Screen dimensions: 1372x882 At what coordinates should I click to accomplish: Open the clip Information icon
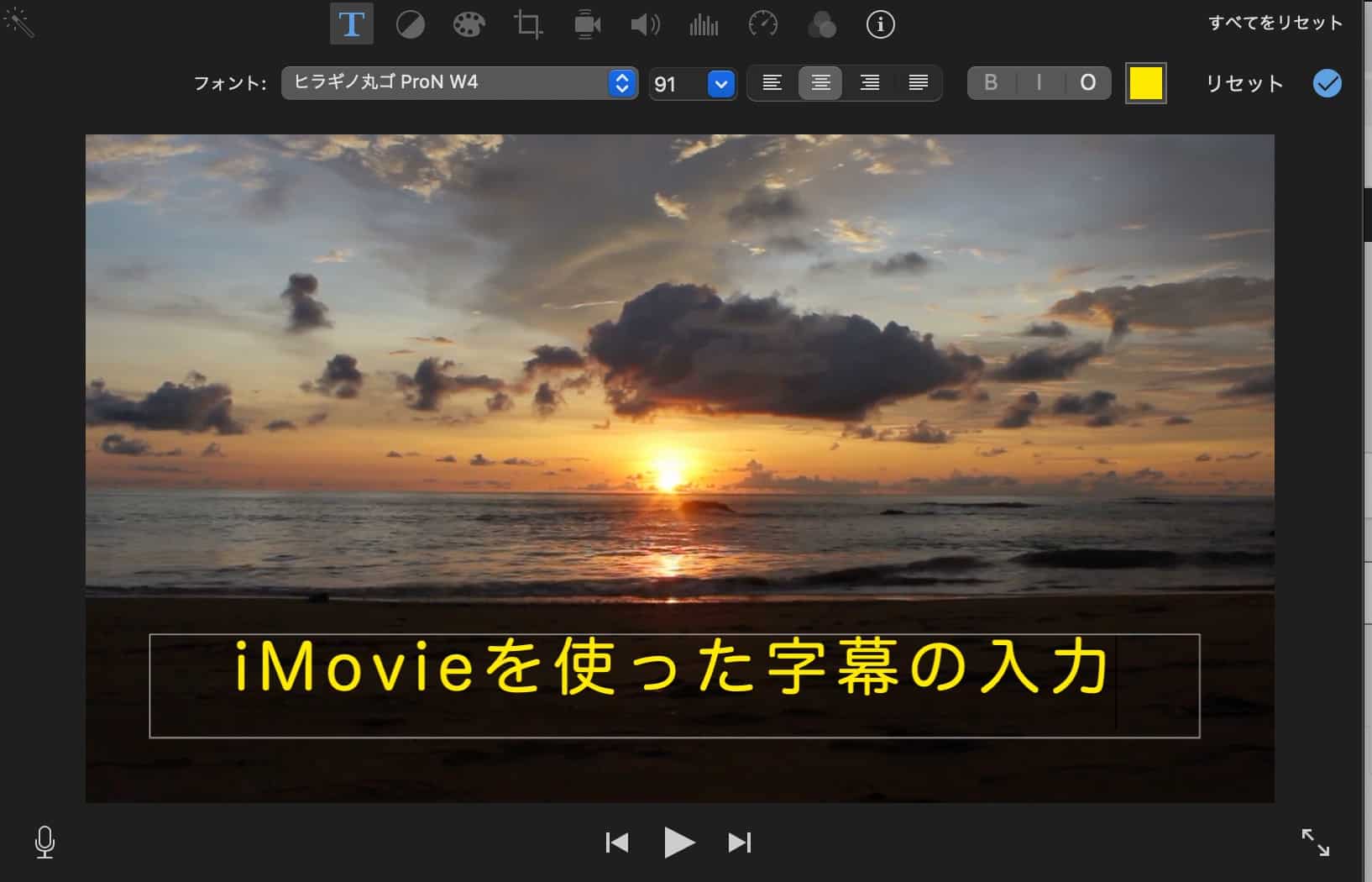point(879,24)
